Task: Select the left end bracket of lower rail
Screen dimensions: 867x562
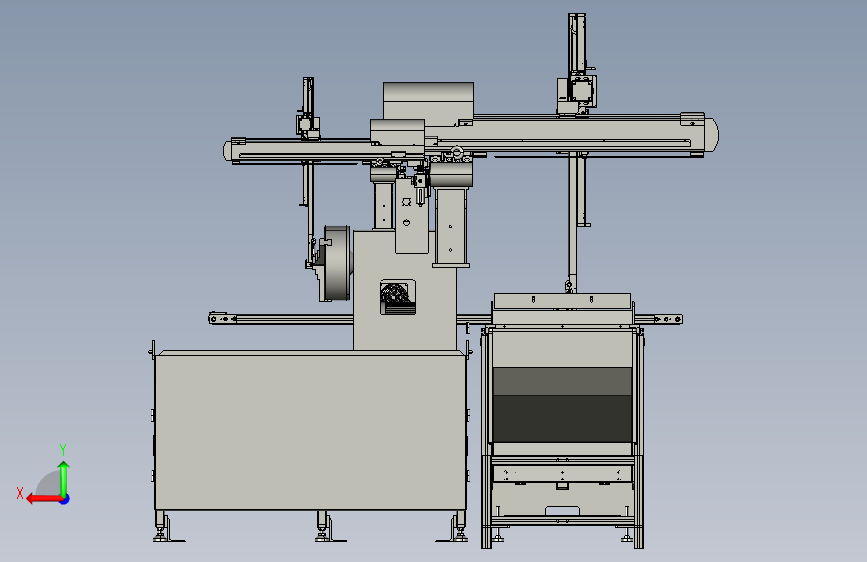Action: 222,319
